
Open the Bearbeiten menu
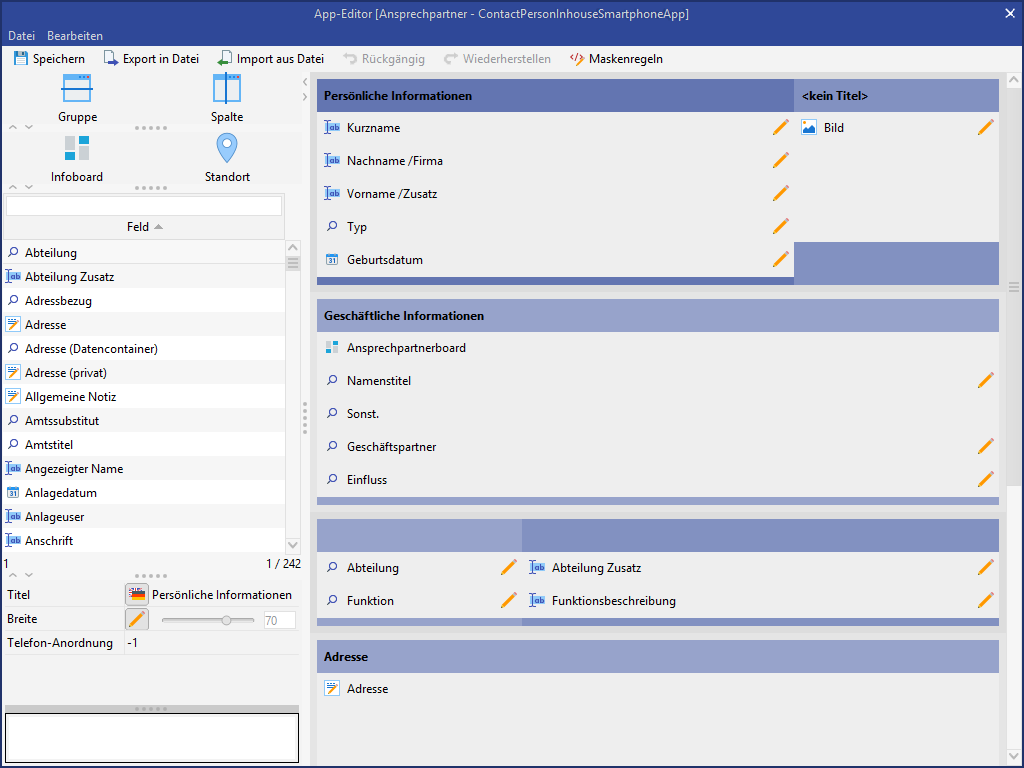[x=75, y=36]
